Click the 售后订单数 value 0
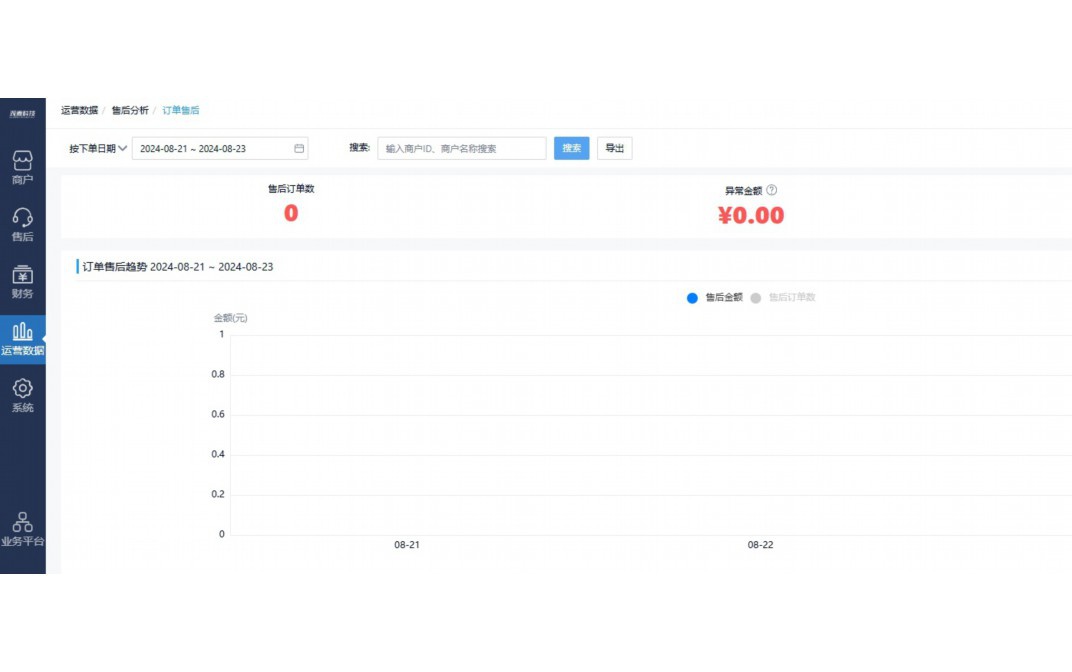The height and width of the screenshot is (672, 1072). click(x=291, y=213)
